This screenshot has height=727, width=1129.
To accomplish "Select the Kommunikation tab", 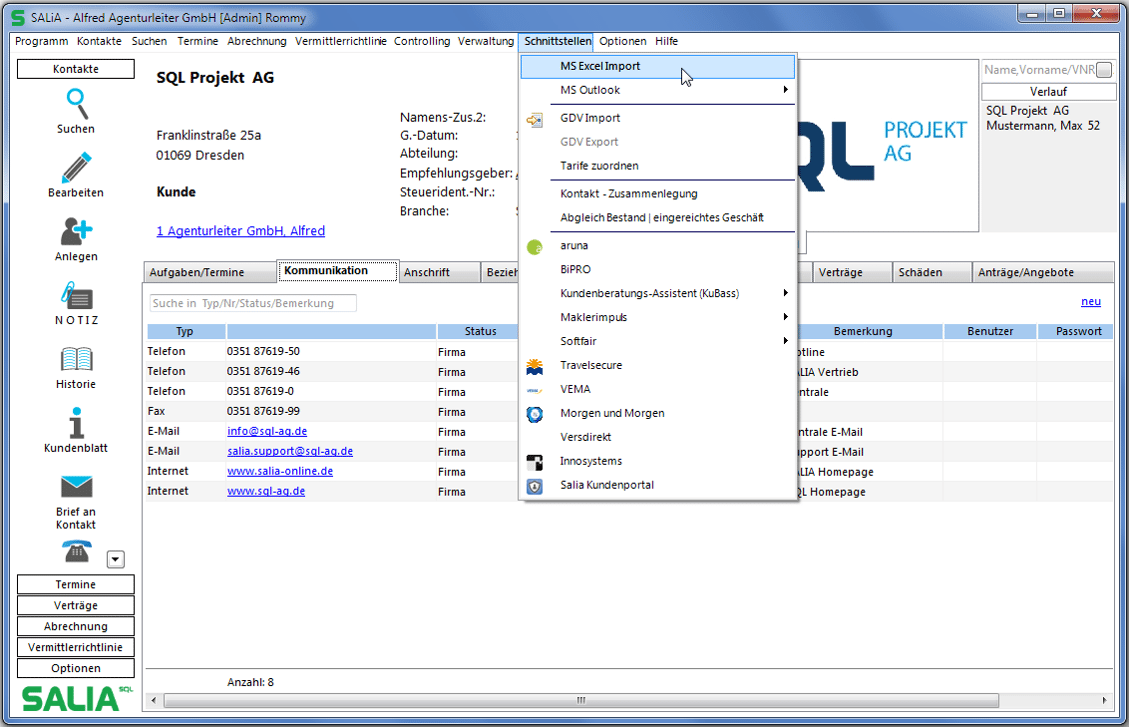I will pyautogui.click(x=338, y=271).
